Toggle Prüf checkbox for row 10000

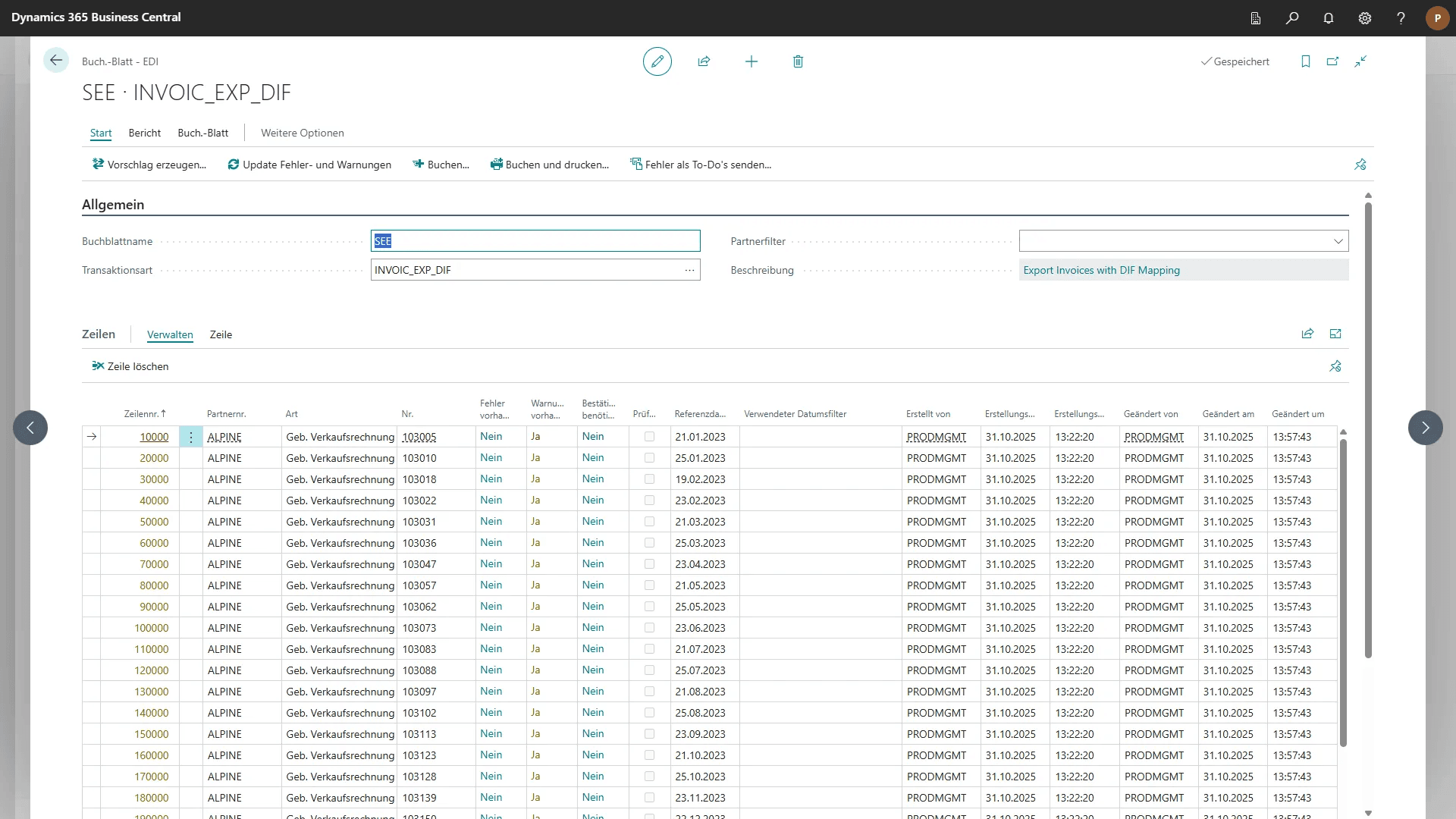[649, 437]
